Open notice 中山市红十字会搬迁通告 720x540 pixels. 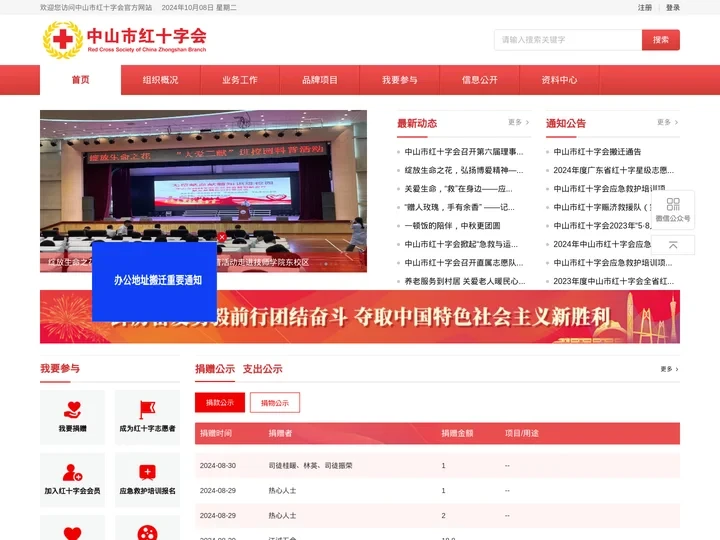pos(597,152)
